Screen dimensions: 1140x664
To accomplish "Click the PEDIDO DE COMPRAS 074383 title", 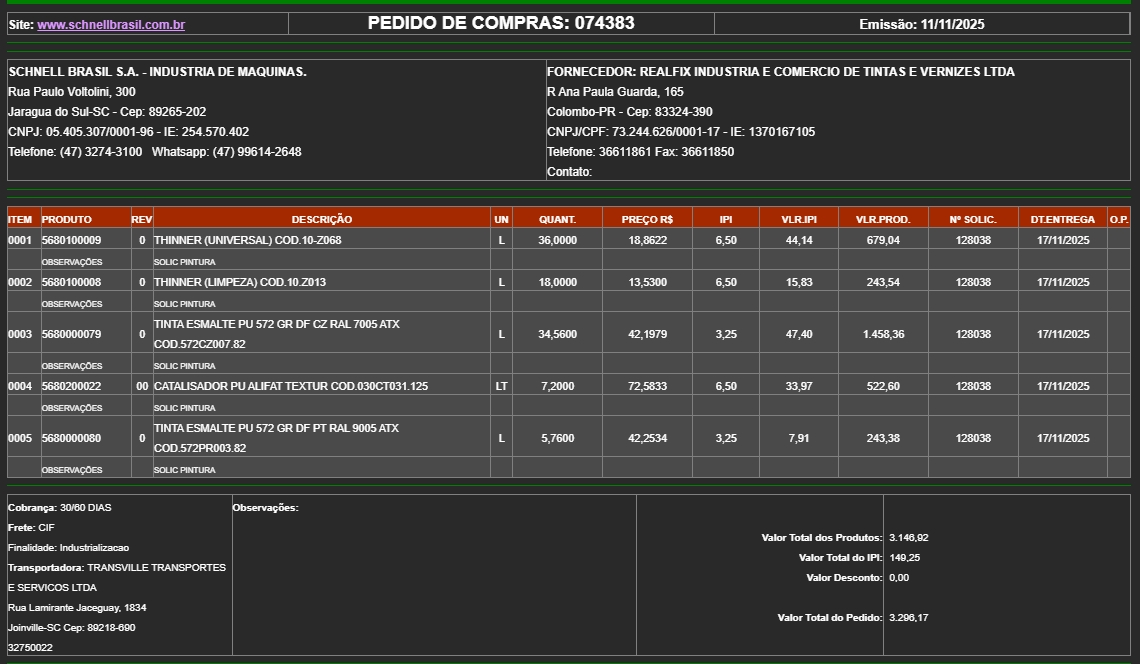I will click(500, 23).
